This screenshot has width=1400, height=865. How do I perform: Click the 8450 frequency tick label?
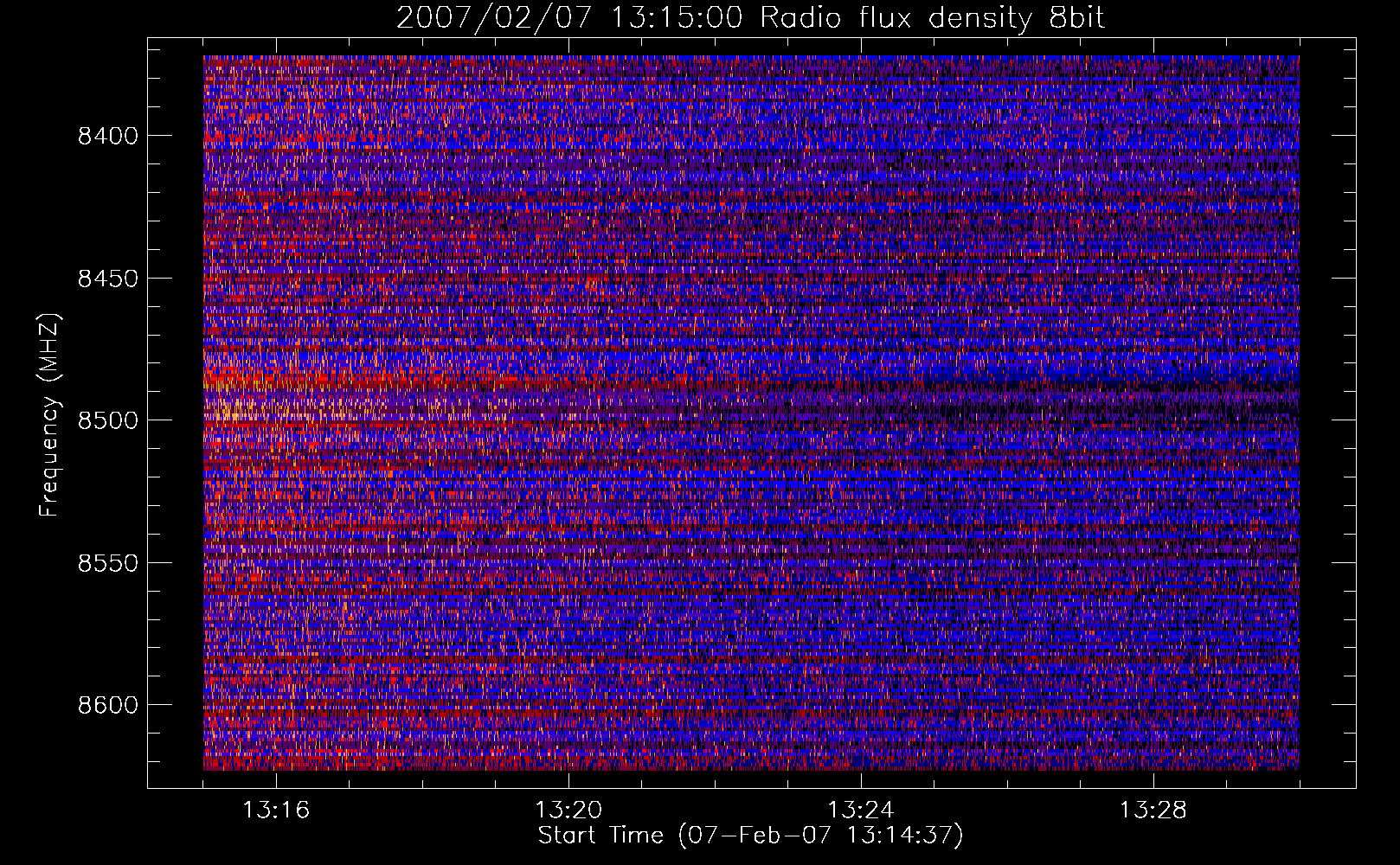point(108,279)
